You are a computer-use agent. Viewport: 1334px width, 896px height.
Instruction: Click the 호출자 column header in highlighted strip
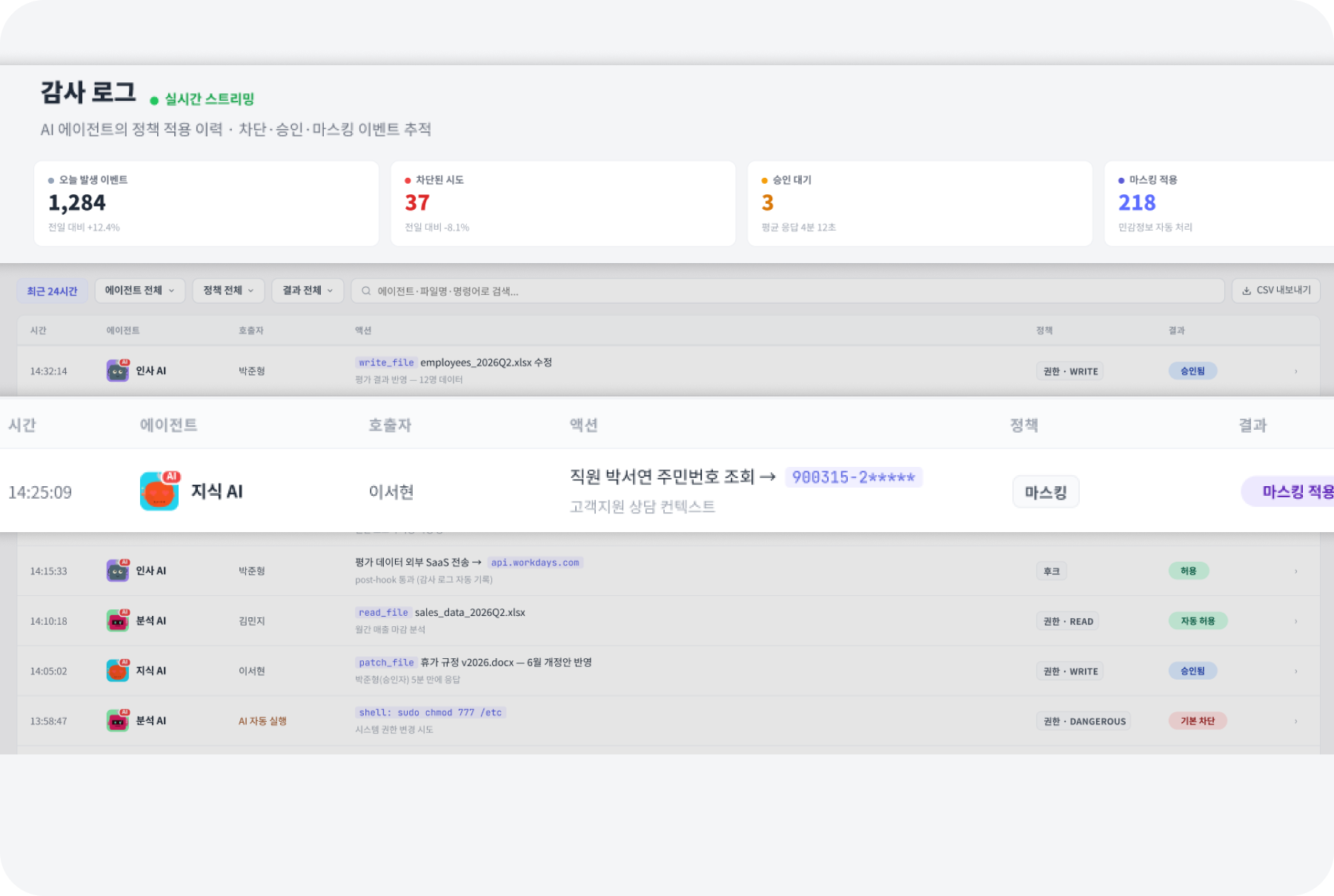pos(390,425)
